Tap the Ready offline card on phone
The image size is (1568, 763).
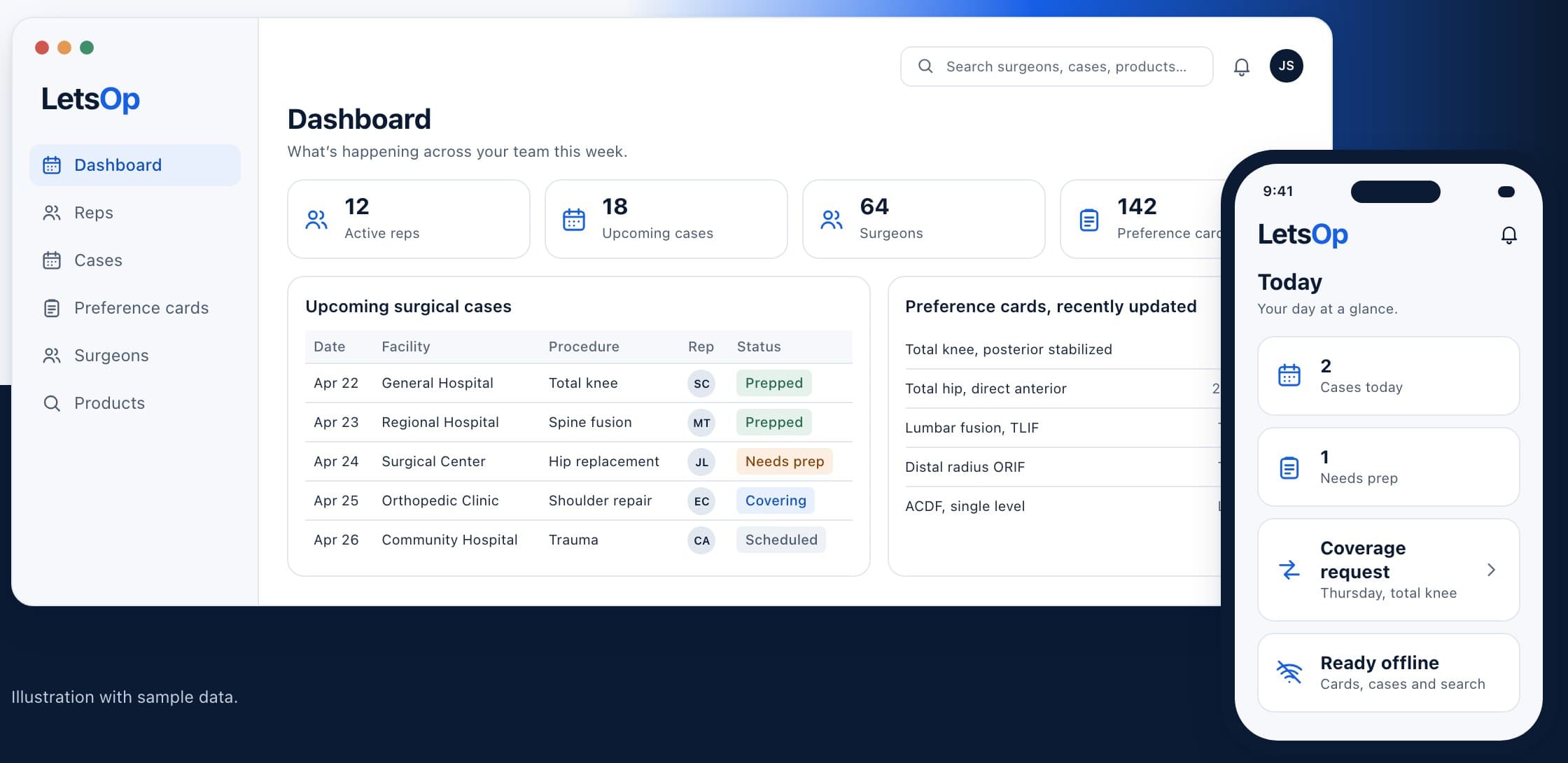click(x=1389, y=673)
